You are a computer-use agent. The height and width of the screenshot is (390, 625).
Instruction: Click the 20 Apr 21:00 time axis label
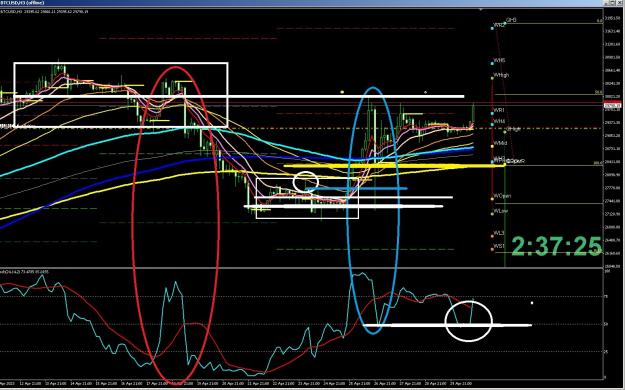point(234,384)
